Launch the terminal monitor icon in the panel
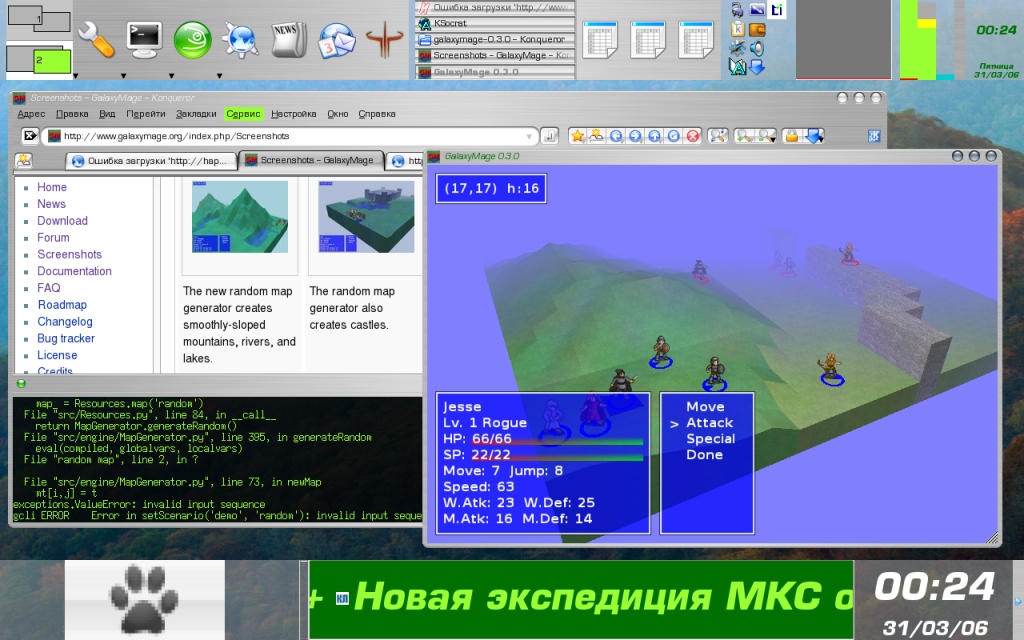Image resolution: width=1024 pixels, height=640 pixels. (x=144, y=40)
